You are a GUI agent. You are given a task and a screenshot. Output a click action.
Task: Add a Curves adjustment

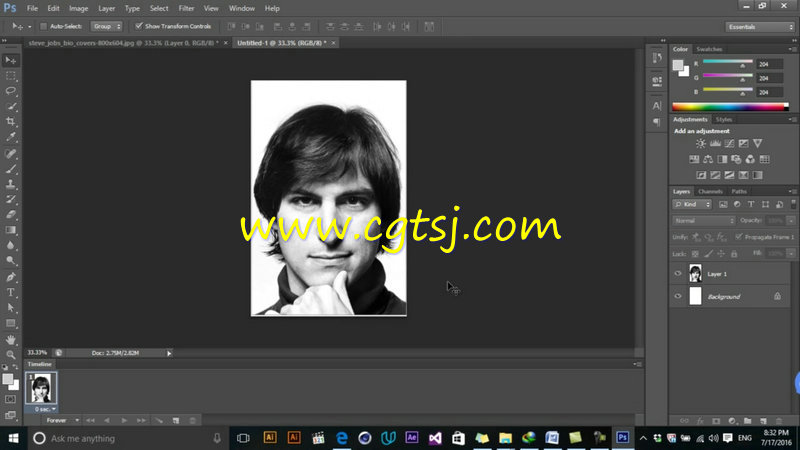click(730, 143)
